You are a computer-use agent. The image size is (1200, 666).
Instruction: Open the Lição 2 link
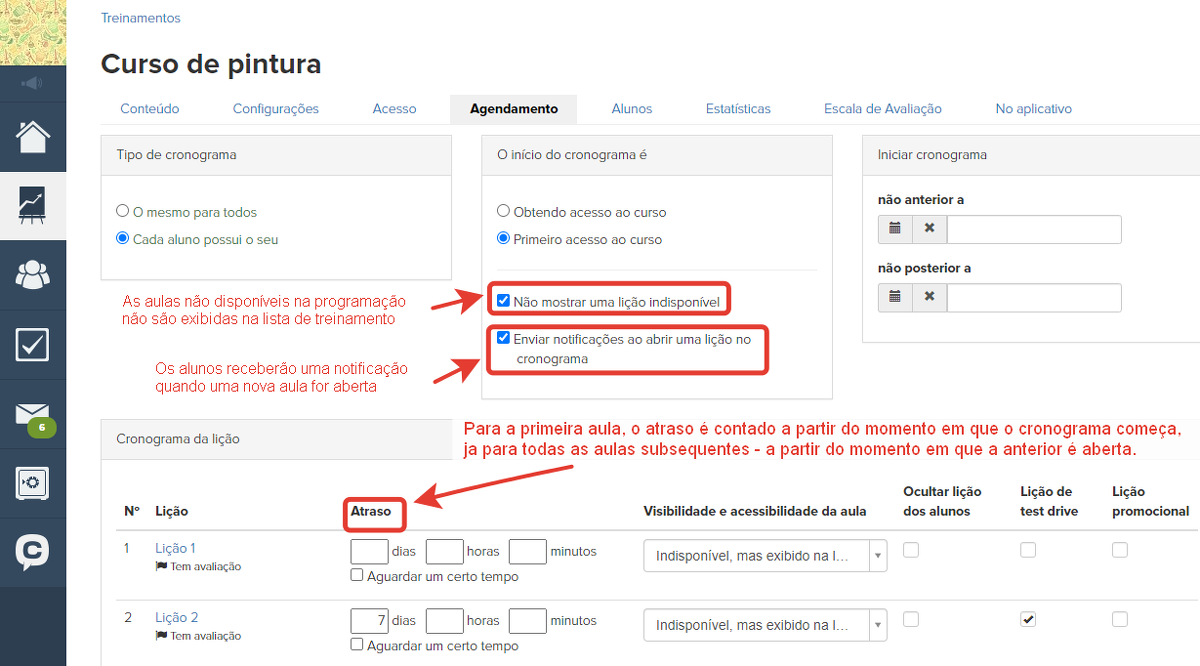pos(177,617)
